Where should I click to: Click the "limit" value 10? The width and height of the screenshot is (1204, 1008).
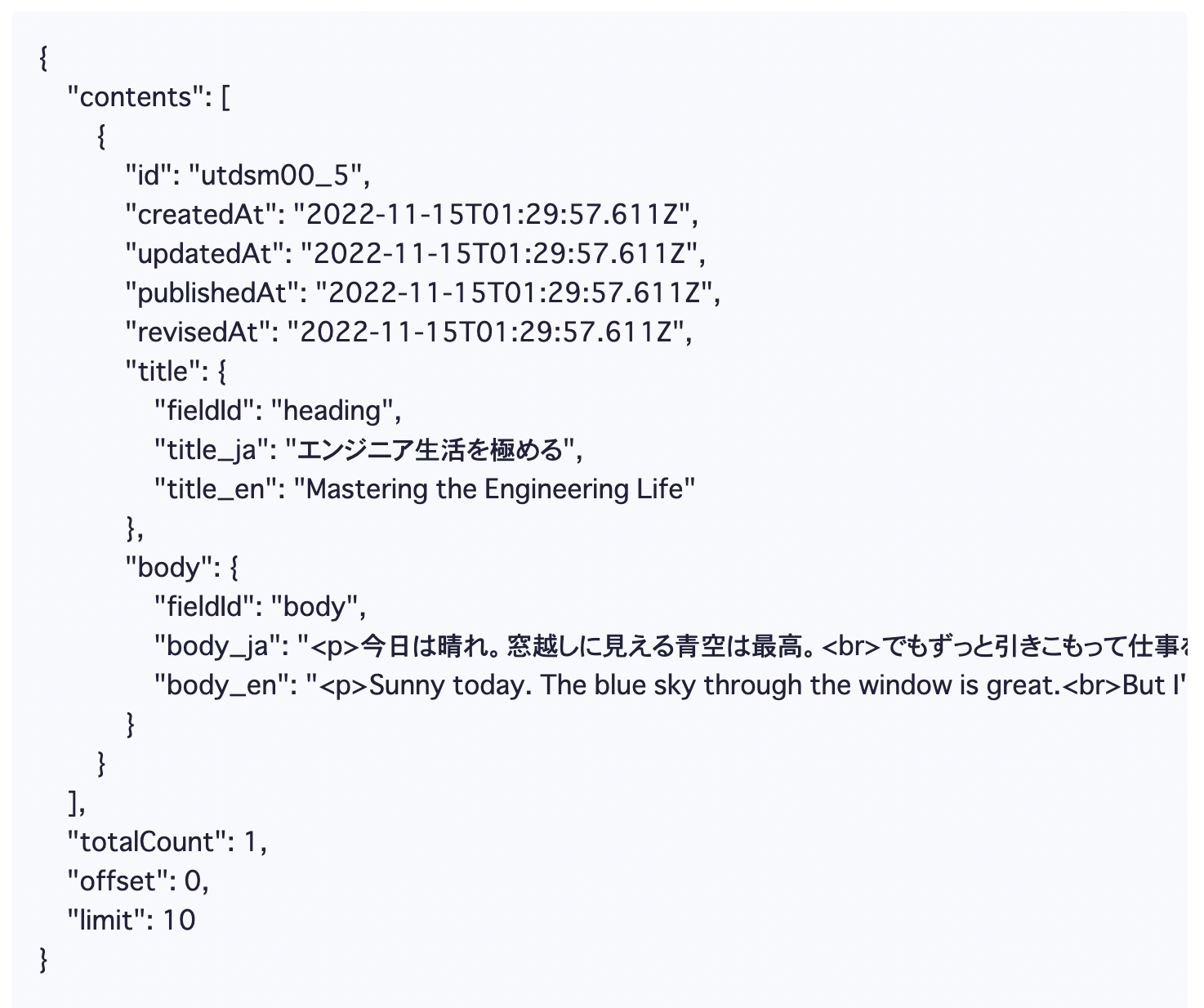coord(179,921)
